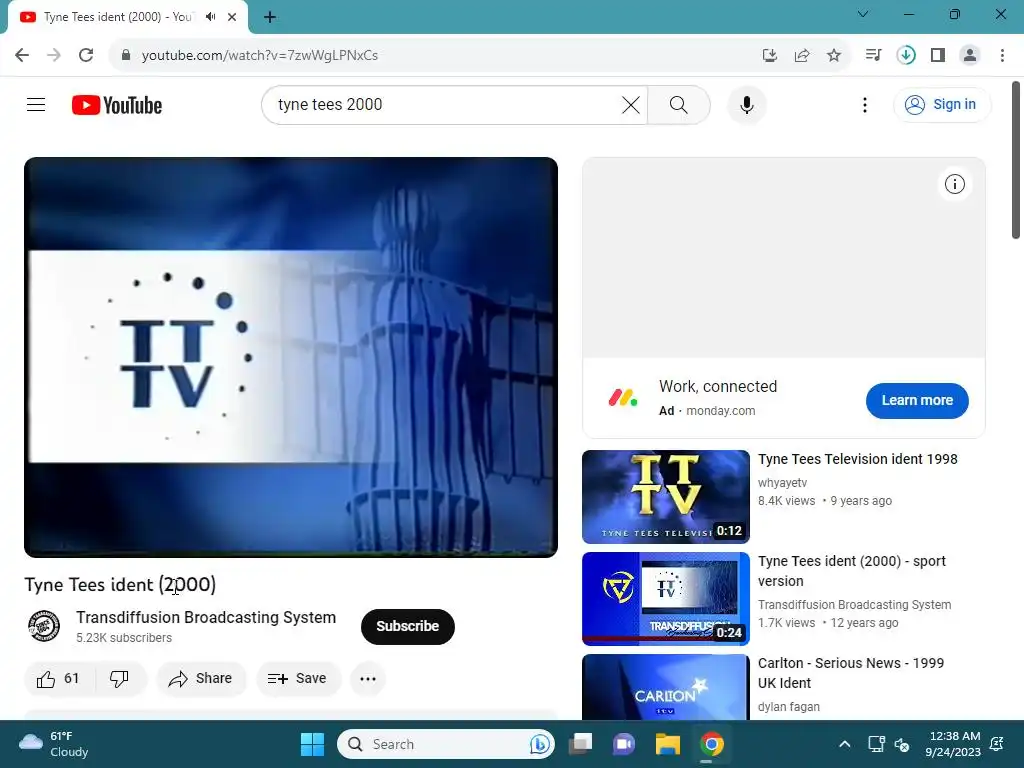
Task: Dislike the video with thumbs down
Action: click(x=119, y=679)
